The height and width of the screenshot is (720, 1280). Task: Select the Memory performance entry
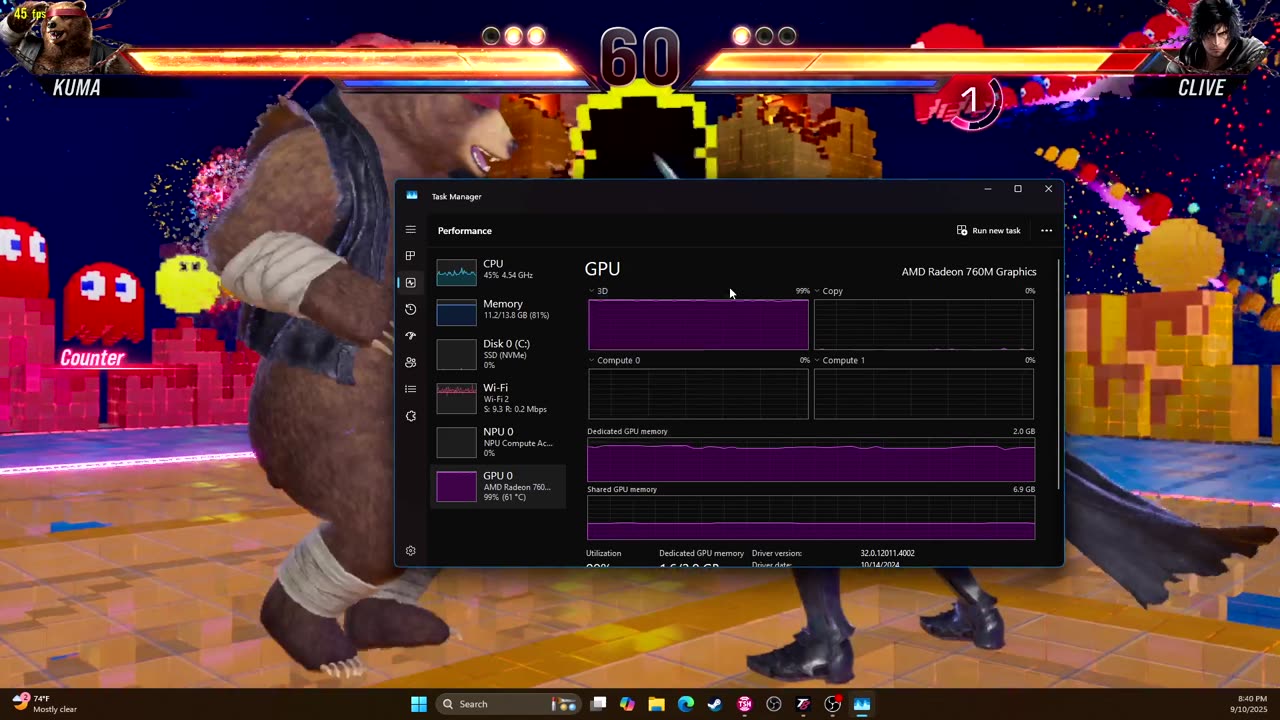point(498,310)
